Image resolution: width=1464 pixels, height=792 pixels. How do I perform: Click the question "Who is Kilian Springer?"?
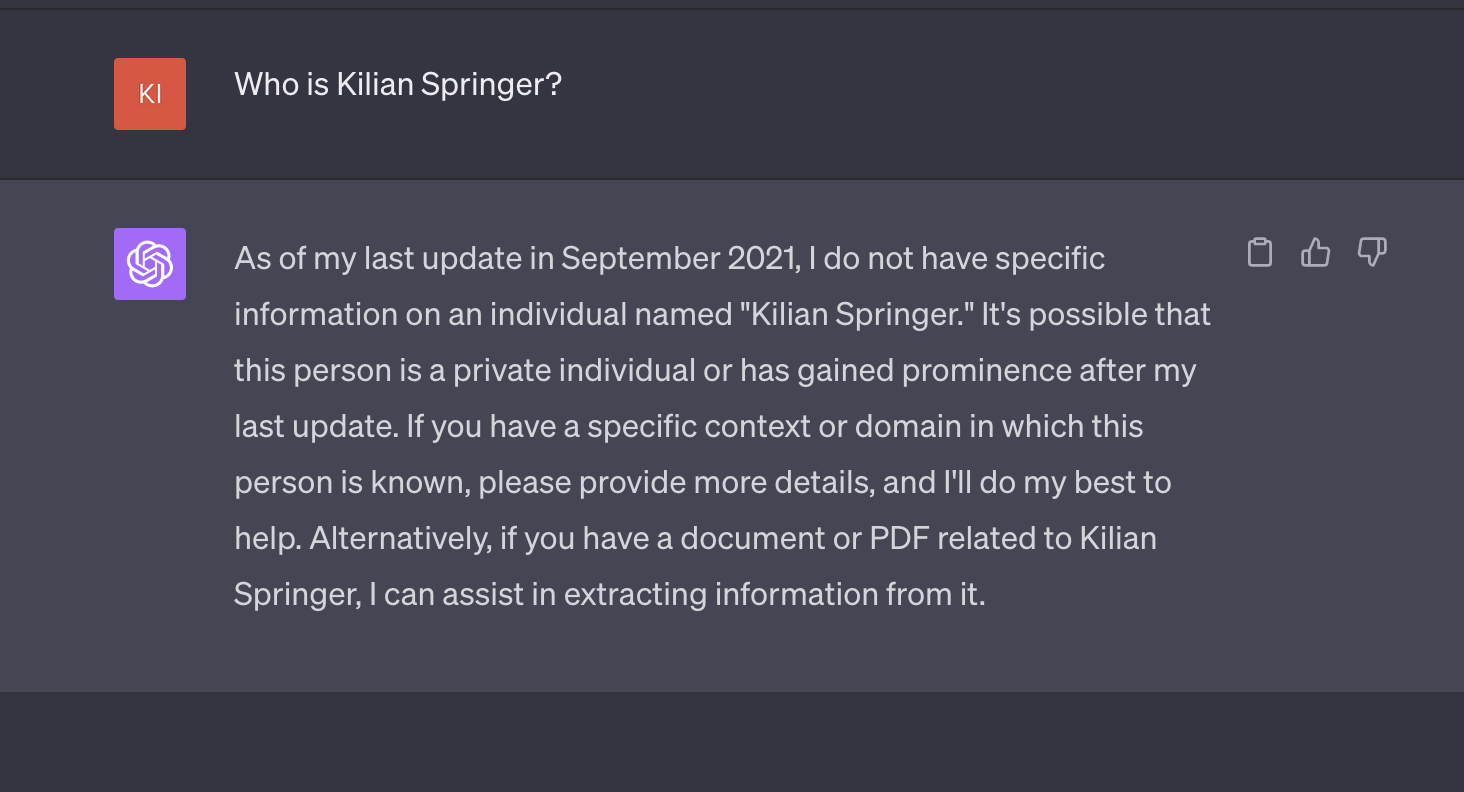click(x=398, y=85)
